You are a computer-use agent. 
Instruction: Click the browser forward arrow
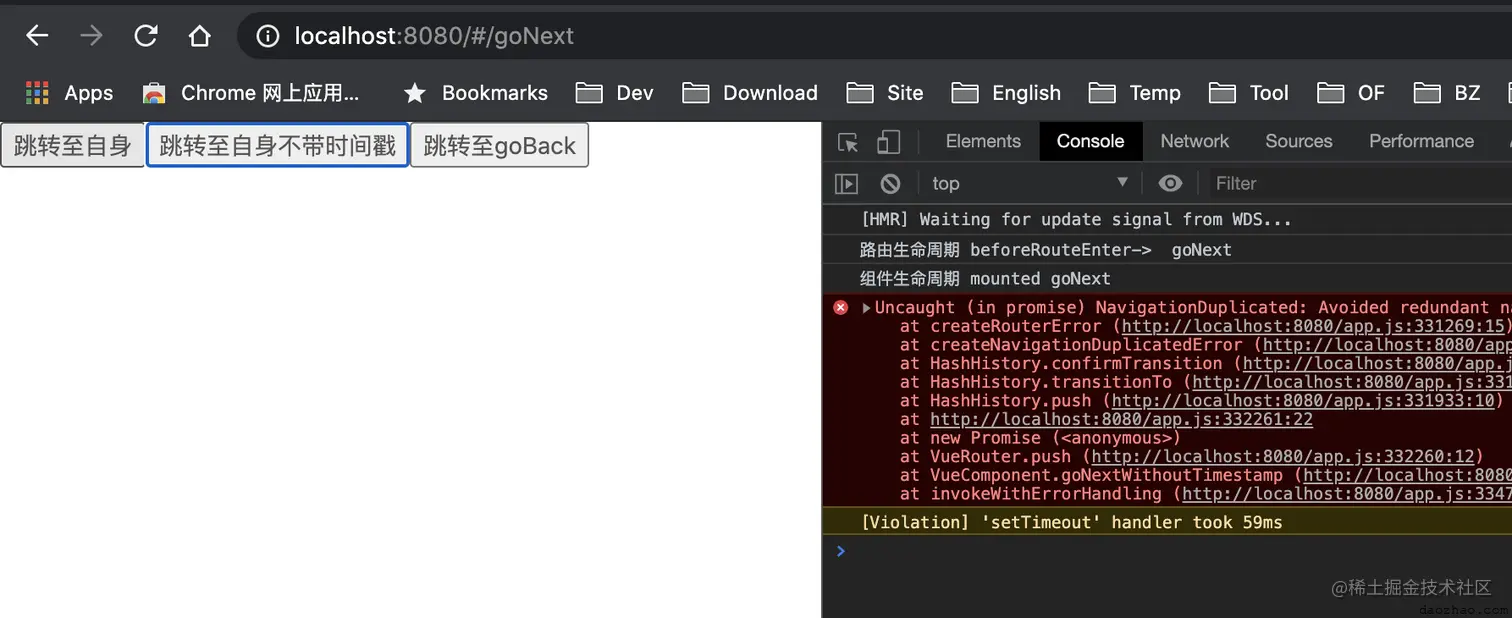pos(91,36)
